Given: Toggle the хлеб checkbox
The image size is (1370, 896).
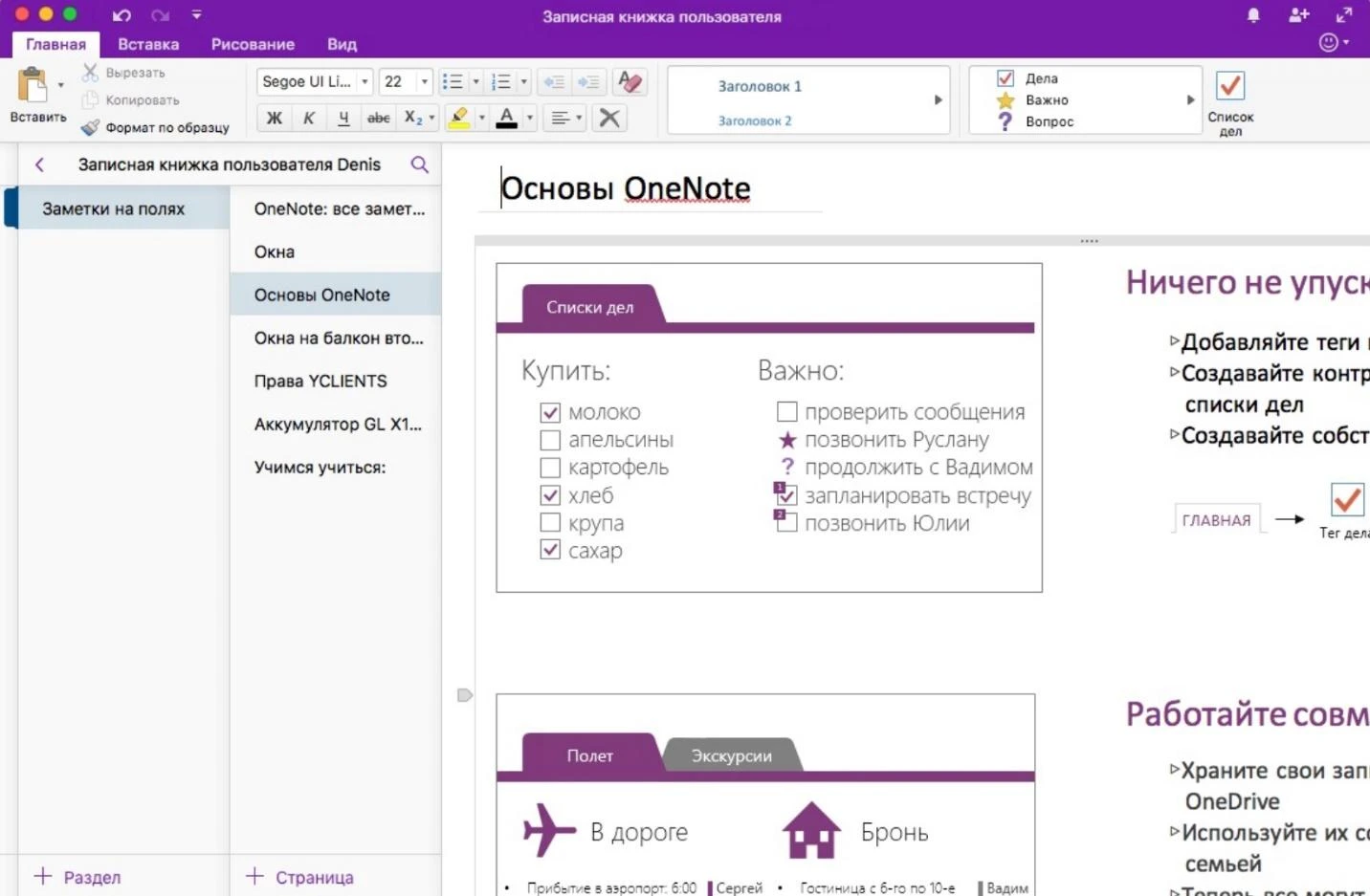Looking at the screenshot, I should point(550,495).
